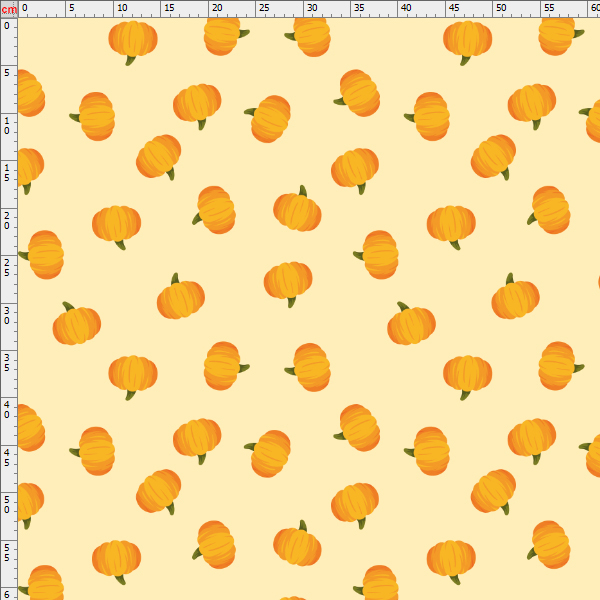Click the 40 mark on vertical ruler
Image resolution: width=600 pixels, height=600 pixels.
click(7, 410)
